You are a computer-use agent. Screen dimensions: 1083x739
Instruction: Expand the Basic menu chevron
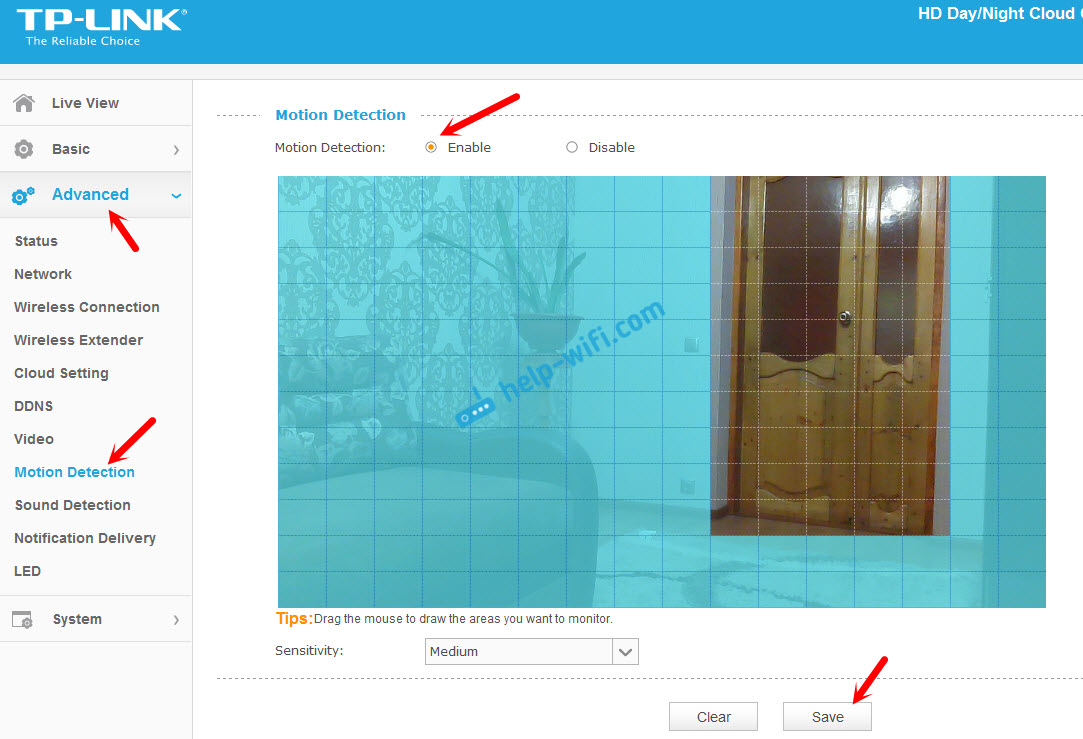(176, 150)
